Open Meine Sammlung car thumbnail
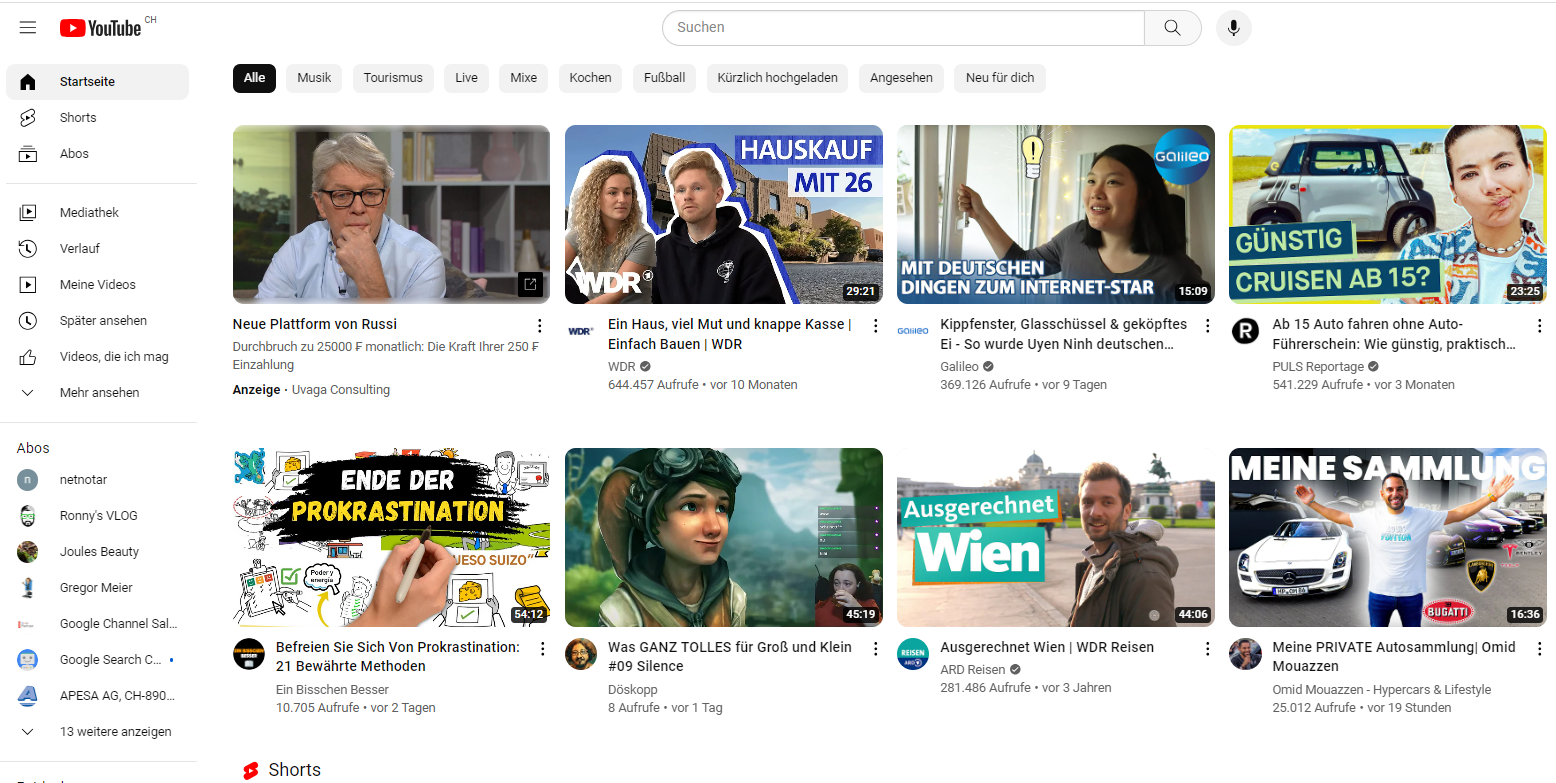The height and width of the screenshot is (783, 1556). (x=1388, y=537)
